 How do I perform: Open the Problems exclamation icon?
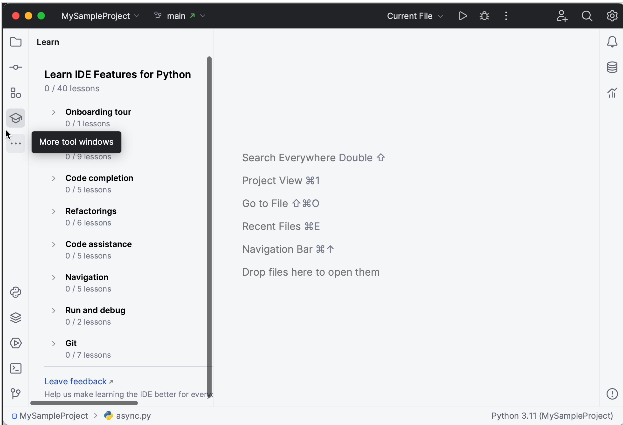tap(612, 394)
